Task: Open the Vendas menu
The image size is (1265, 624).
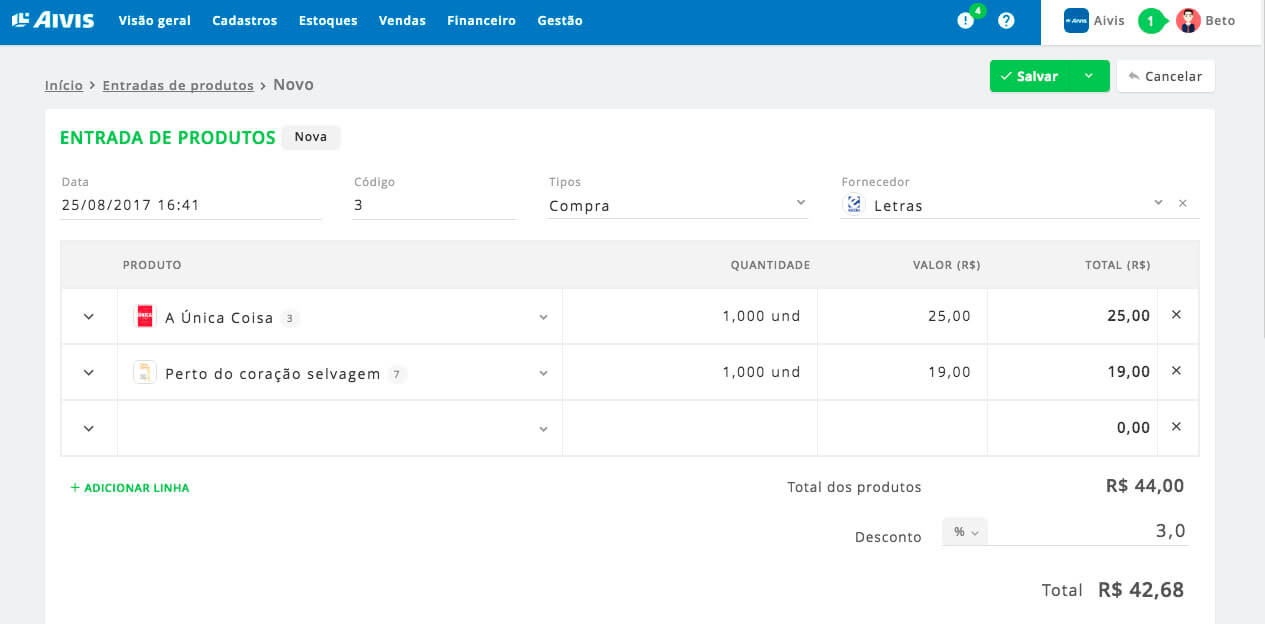Action: coord(402,20)
